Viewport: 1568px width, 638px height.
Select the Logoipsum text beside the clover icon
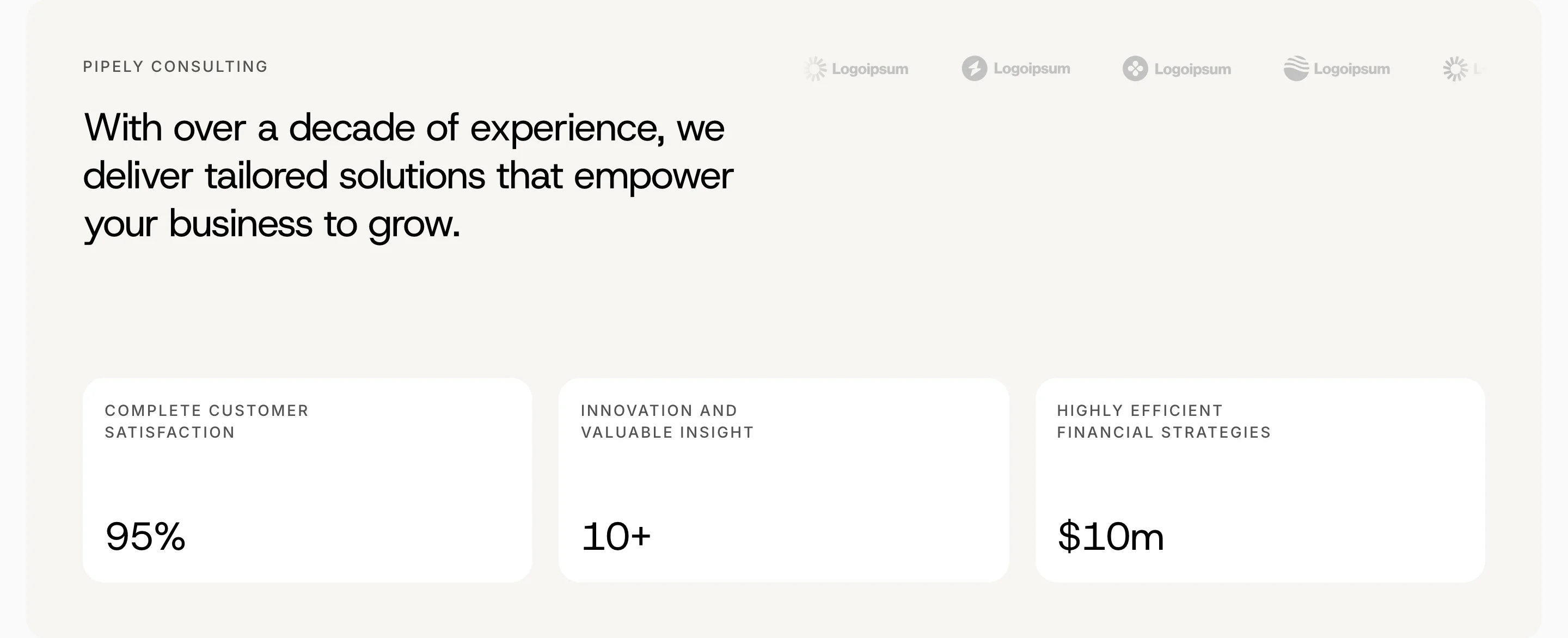[x=1192, y=69]
